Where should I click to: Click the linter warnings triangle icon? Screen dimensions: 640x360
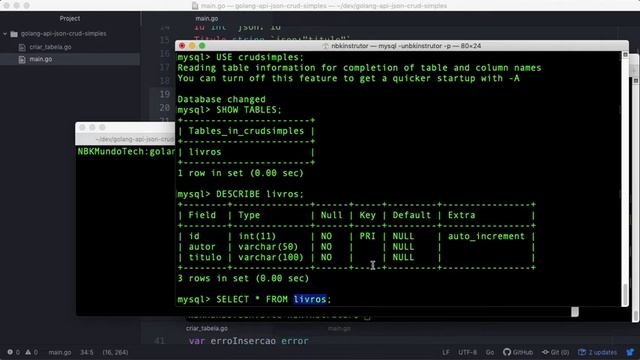[28, 352]
